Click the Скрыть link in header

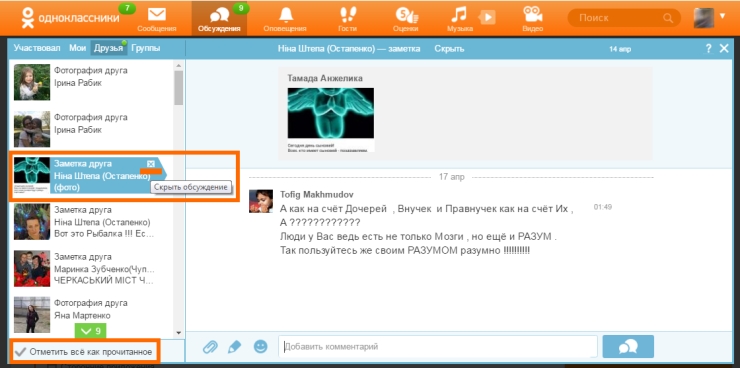tap(449, 49)
